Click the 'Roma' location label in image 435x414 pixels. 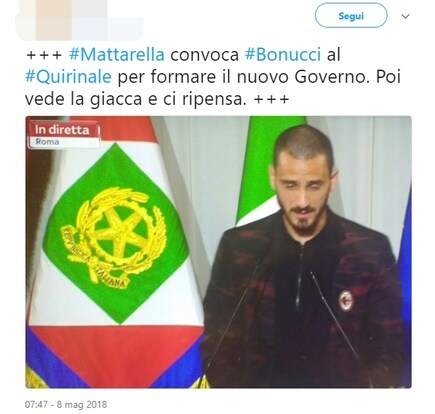47,142
